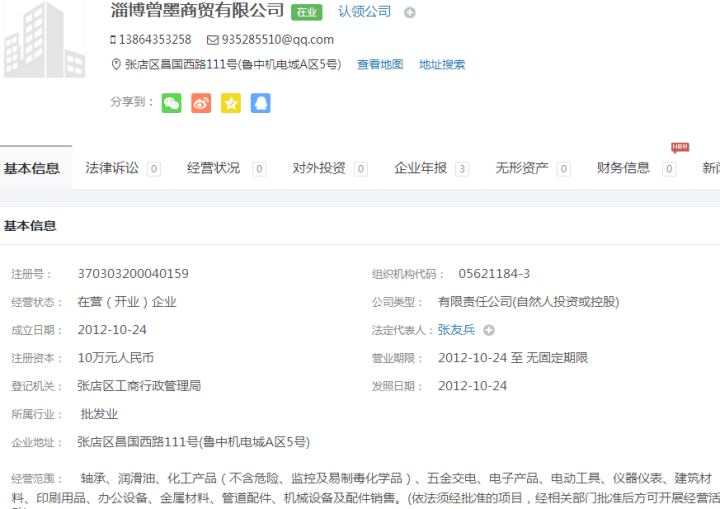Open legal representative 张友兵 link
Viewport: 720px width, 509px height.
click(456, 330)
